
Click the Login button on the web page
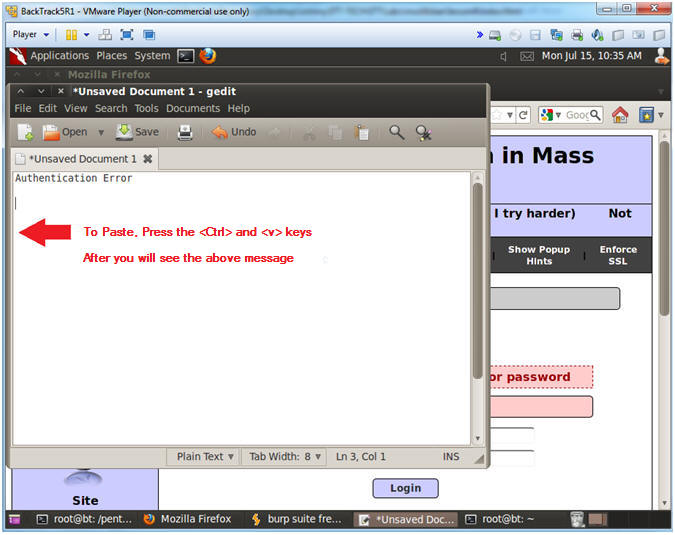pos(406,488)
